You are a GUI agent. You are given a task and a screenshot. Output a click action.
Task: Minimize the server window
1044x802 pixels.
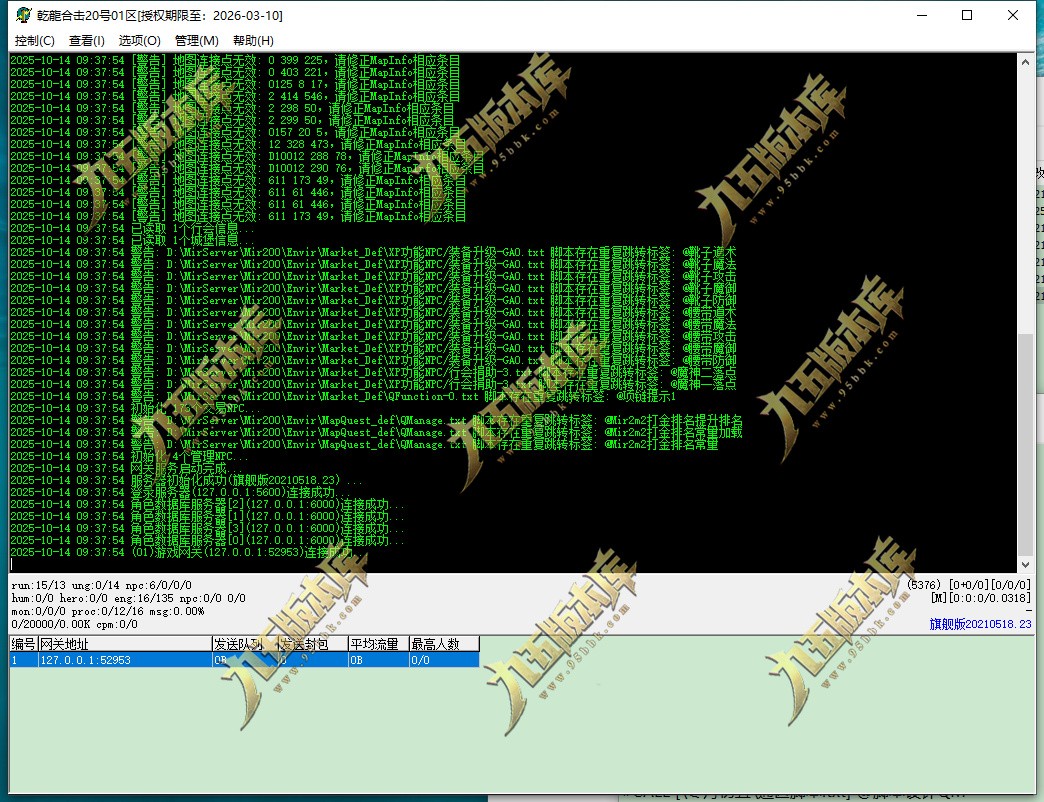(922, 15)
